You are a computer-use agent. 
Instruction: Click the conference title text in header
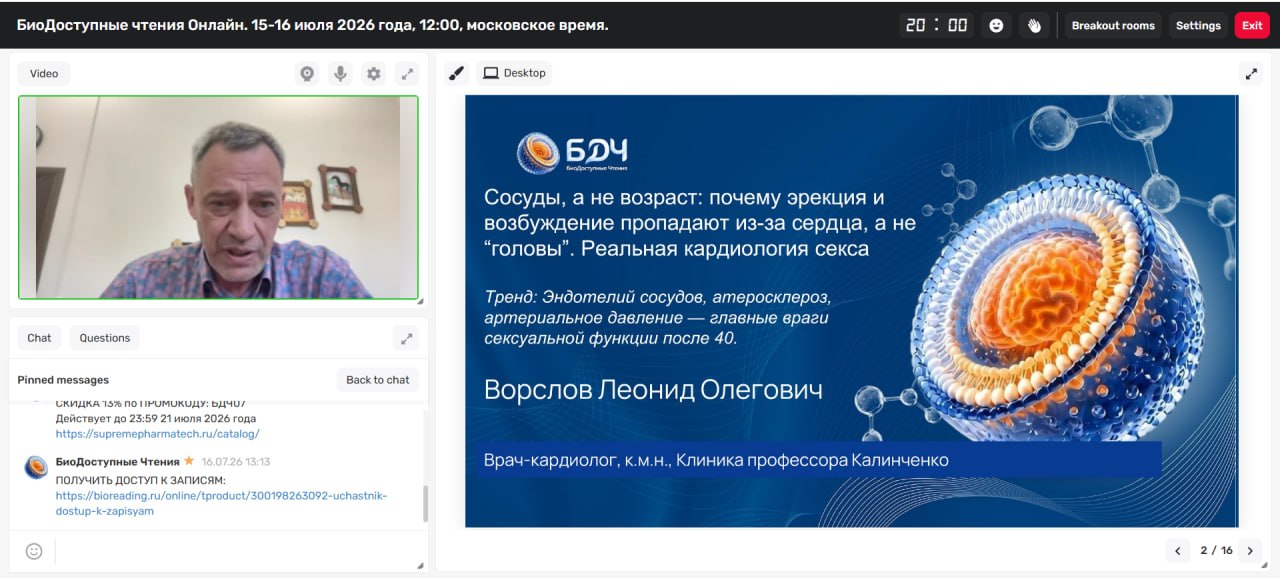click(x=312, y=25)
